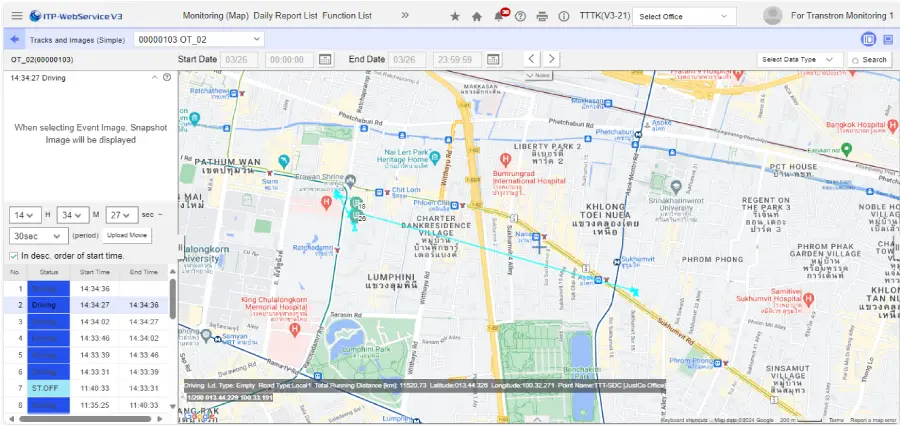Open the Start Date calendar picker
The width and height of the screenshot is (900, 425).
click(325, 59)
